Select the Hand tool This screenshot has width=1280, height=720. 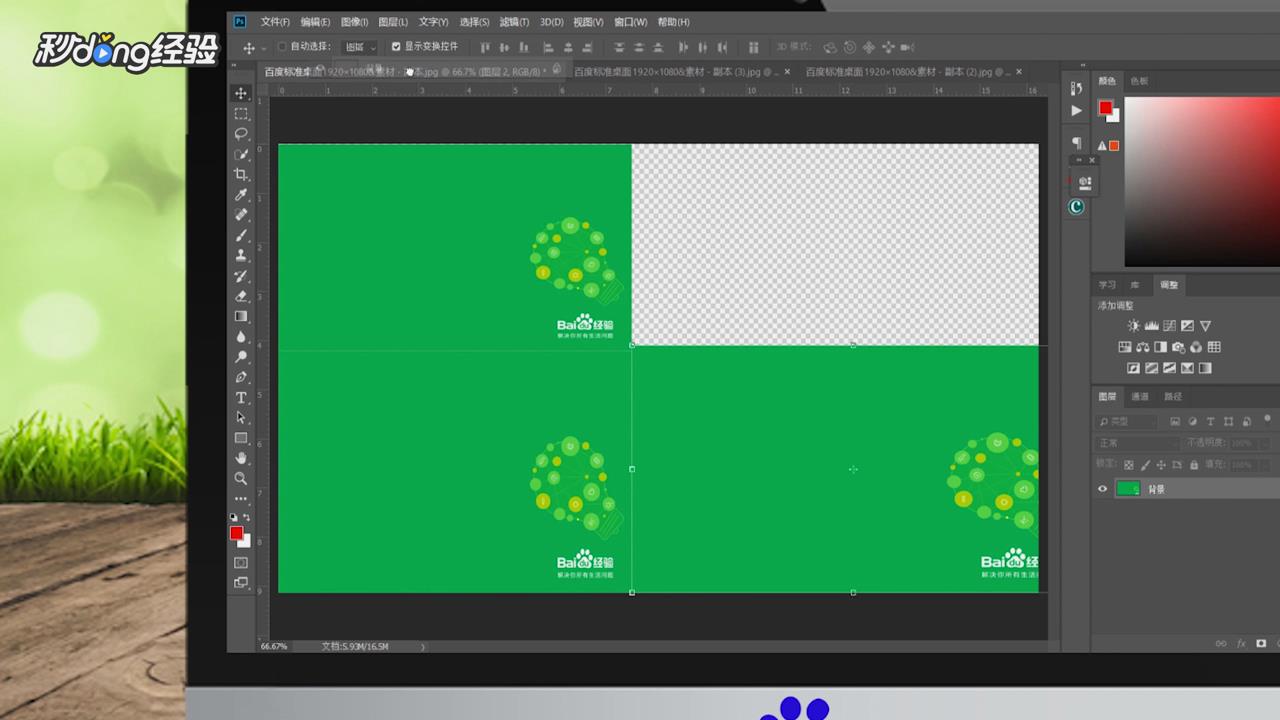point(241,458)
